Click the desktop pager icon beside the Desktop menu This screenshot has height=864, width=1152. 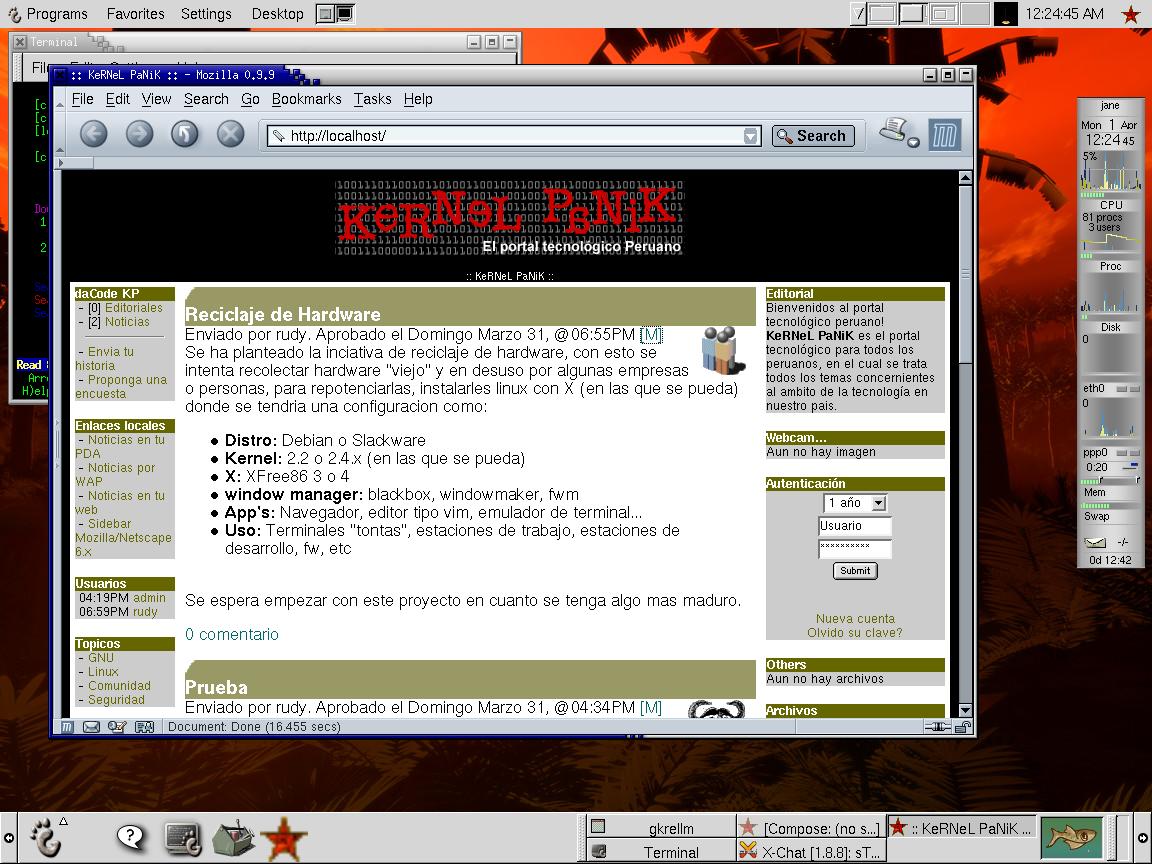coord(336,14)
